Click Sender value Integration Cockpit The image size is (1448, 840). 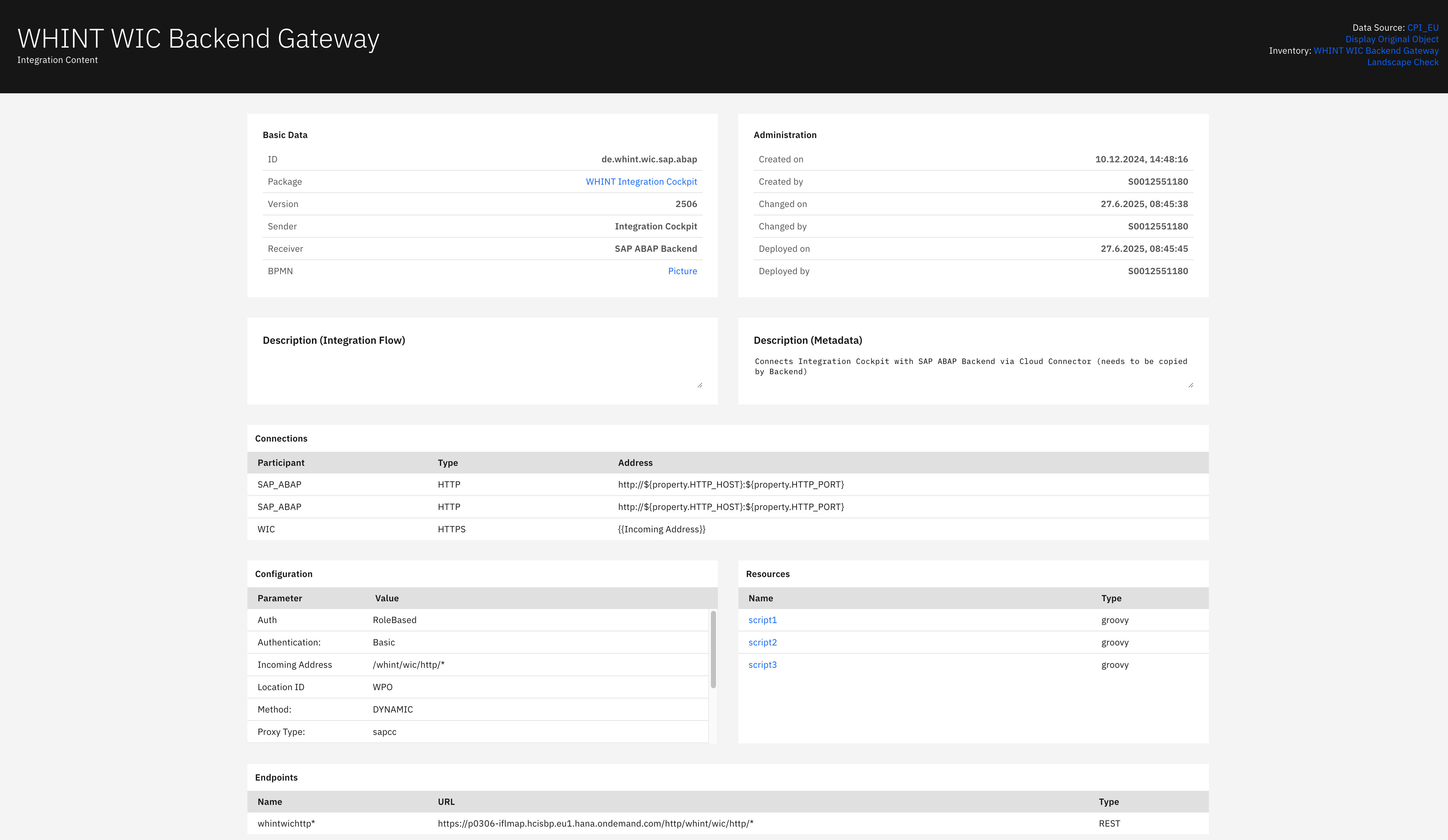[x=656, y=226]
